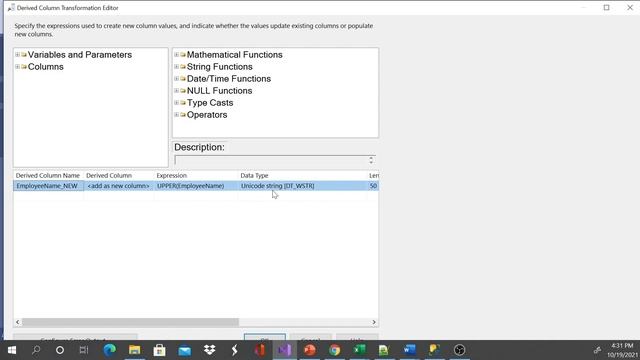Close the Derived Column Transformation Editor
This screenshot has height=360, width=640.
tap(630, 7)
